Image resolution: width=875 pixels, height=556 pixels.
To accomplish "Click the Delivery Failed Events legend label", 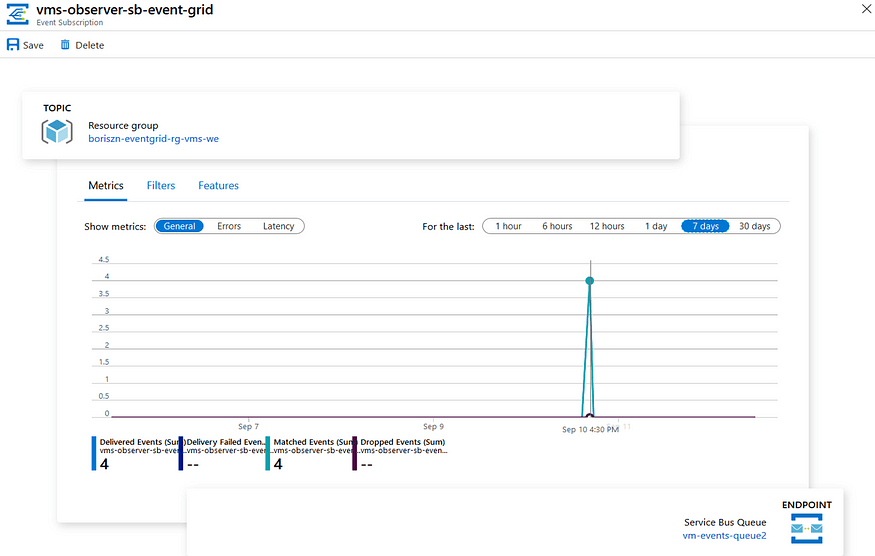I will click(225, 442).
